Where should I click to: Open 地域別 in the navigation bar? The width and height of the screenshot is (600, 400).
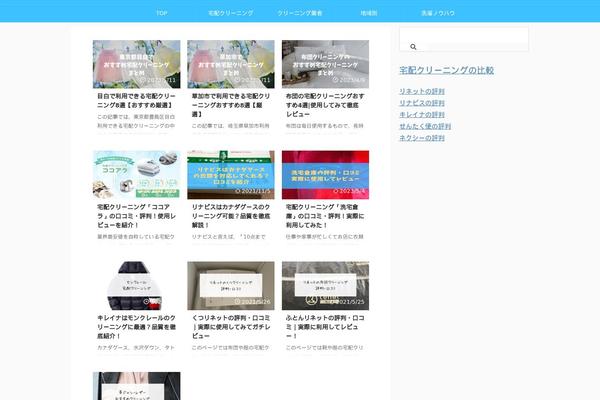[369, 13]
